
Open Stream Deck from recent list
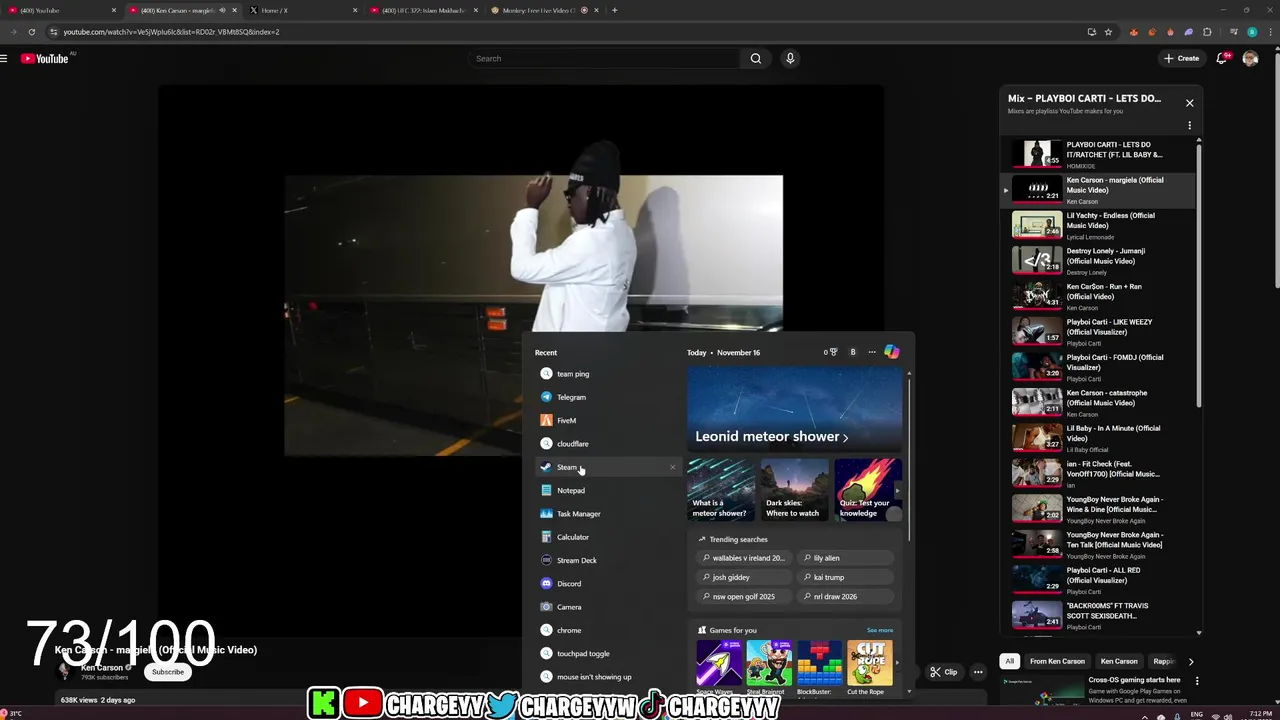pyautogui.click(x=606, y=560)
